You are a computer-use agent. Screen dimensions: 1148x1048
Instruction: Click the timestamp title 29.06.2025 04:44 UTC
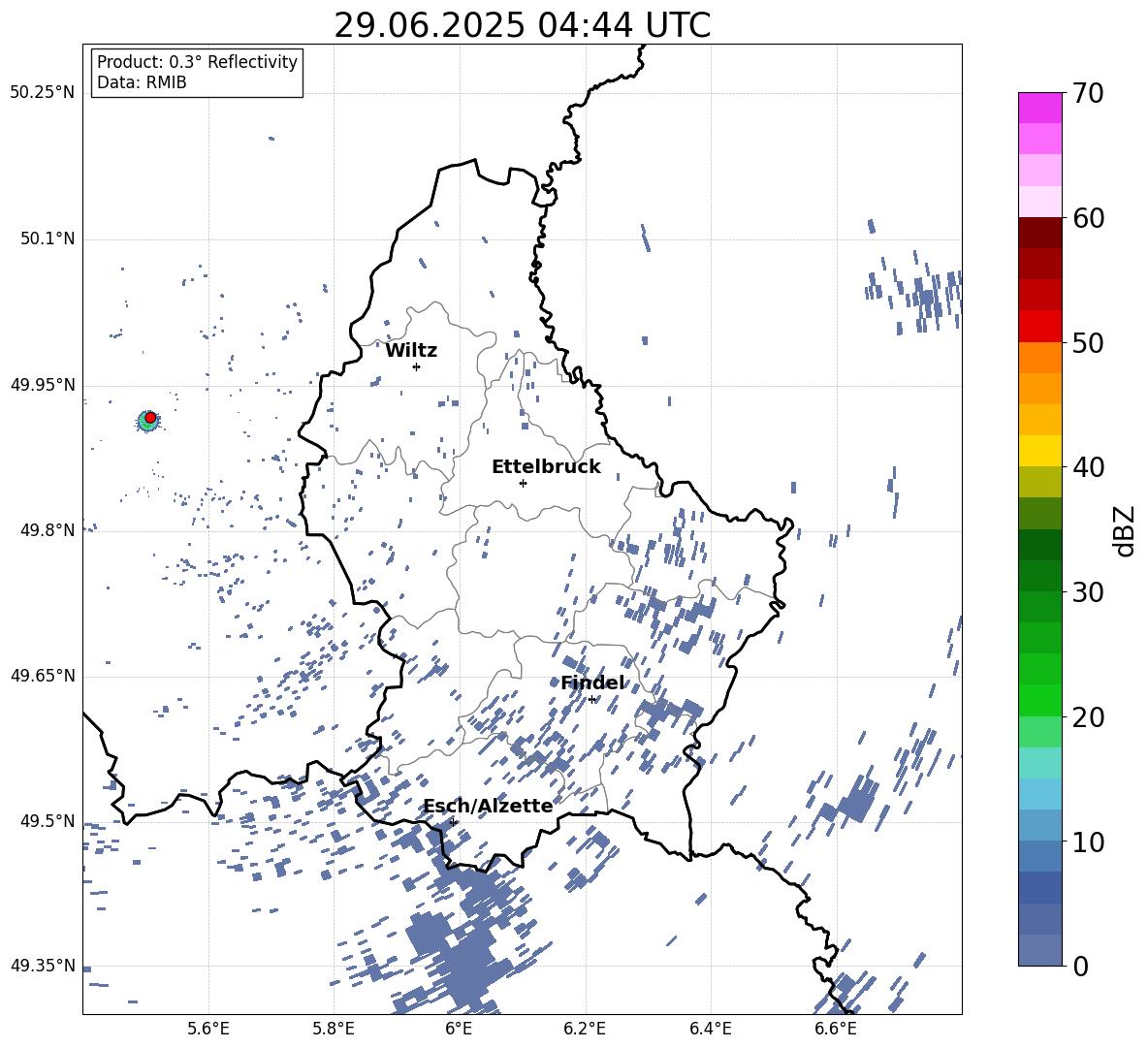tap(522, 25)
